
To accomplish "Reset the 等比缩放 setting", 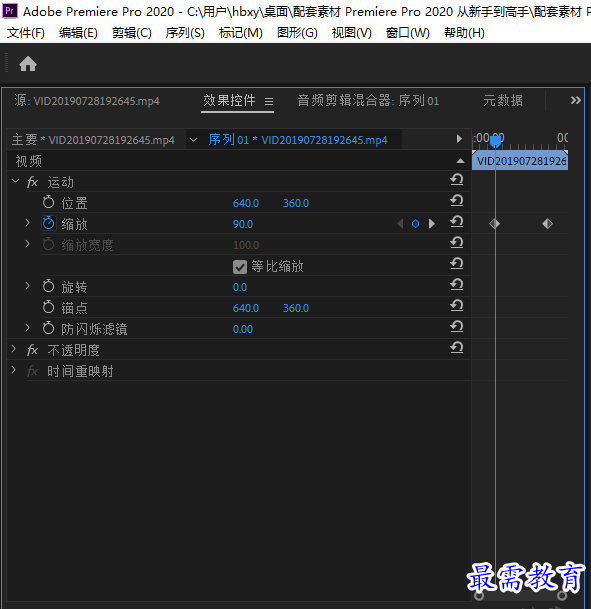I will (x=457, y=264).
